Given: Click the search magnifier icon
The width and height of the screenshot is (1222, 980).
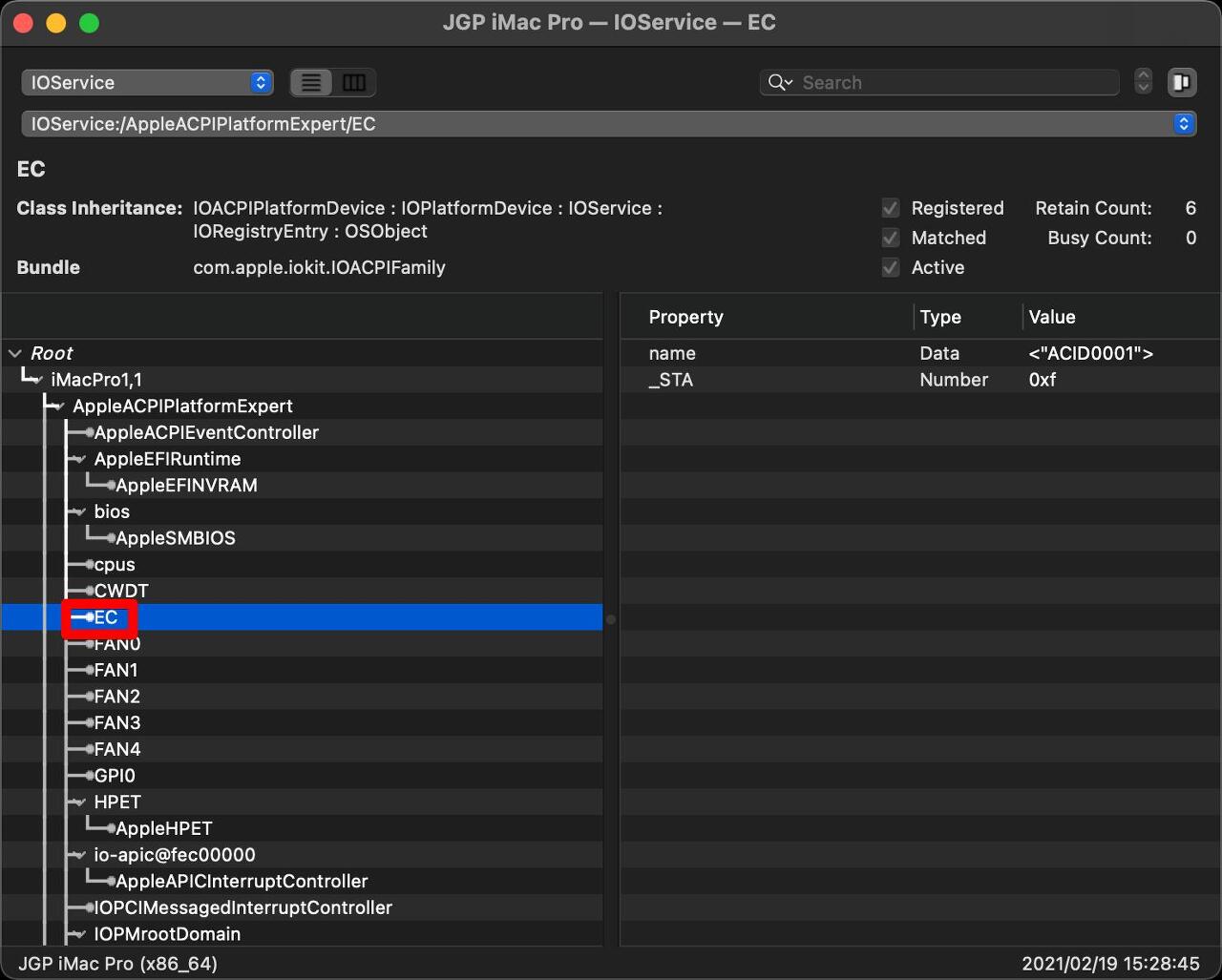Looking at the screenshot, I should pos(780,83).
